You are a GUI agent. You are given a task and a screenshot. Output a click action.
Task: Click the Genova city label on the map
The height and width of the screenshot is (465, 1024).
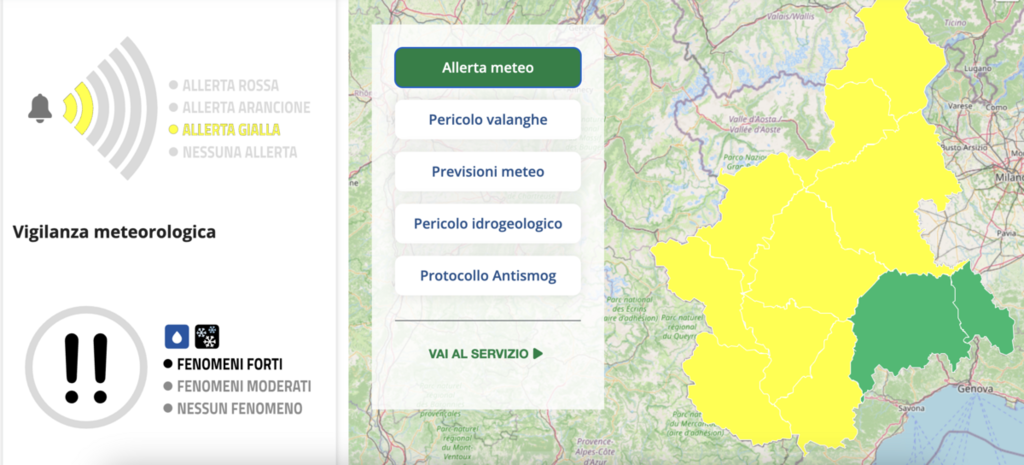[974, 388]
